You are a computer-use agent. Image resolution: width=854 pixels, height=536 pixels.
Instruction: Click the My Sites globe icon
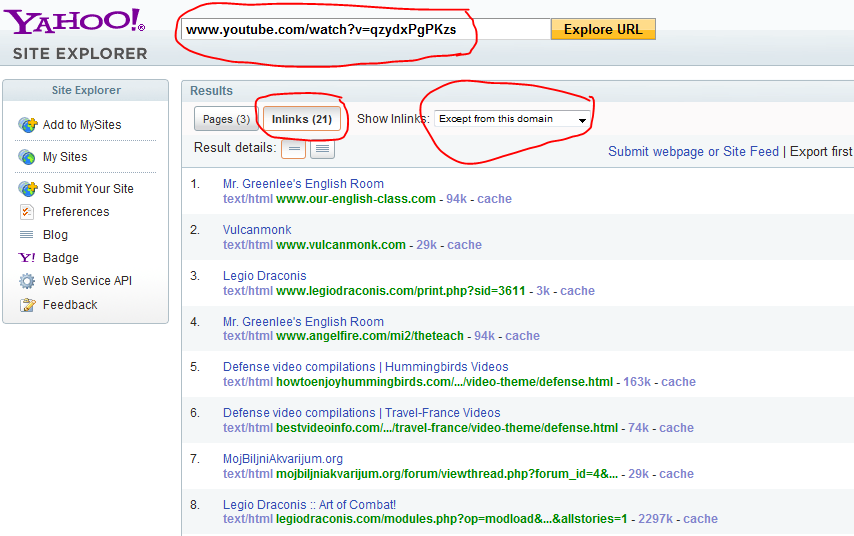pyautogui.click(x=27, y=157)
